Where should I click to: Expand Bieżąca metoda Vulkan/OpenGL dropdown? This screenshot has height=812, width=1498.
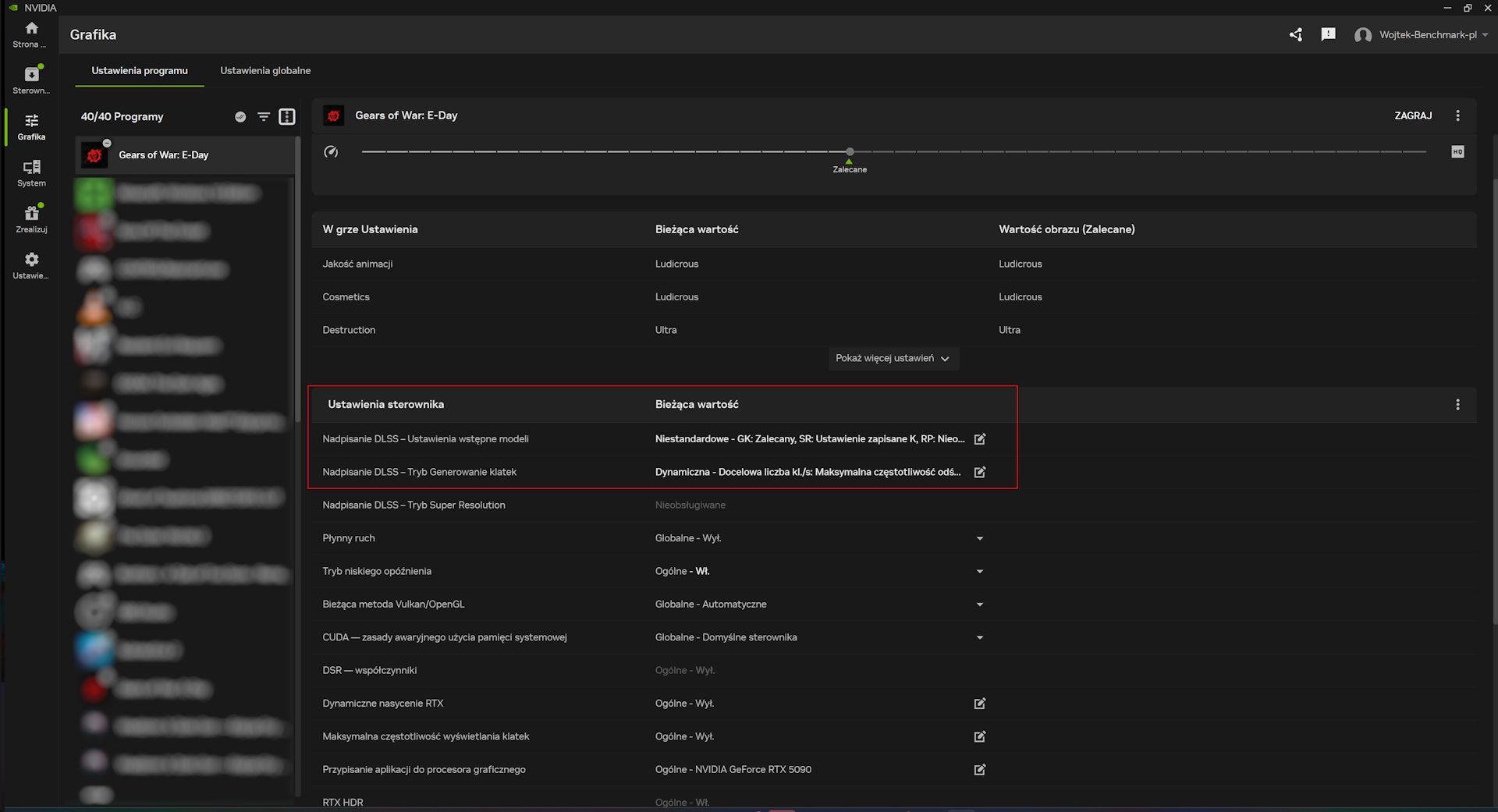pos(980,605)
